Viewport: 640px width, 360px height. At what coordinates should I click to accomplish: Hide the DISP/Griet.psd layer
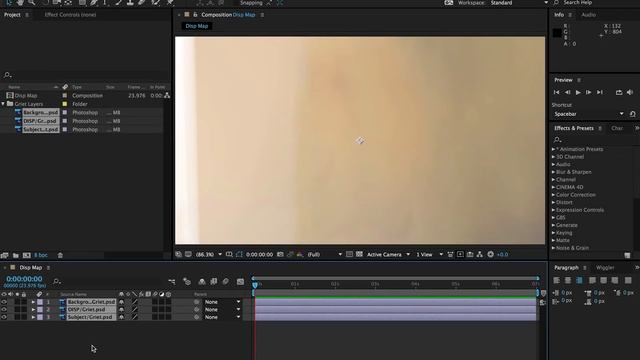point(4,309)
